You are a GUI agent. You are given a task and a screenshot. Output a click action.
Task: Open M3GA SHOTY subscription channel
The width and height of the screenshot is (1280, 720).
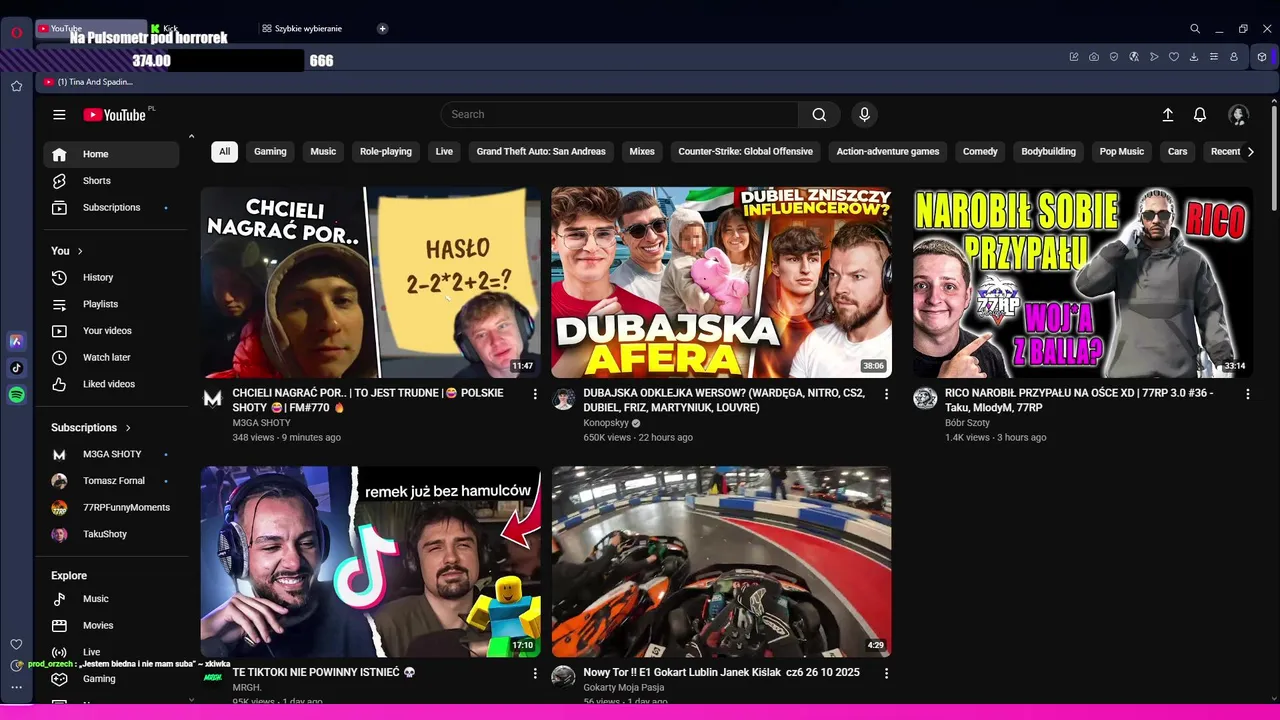coord(111,455)
